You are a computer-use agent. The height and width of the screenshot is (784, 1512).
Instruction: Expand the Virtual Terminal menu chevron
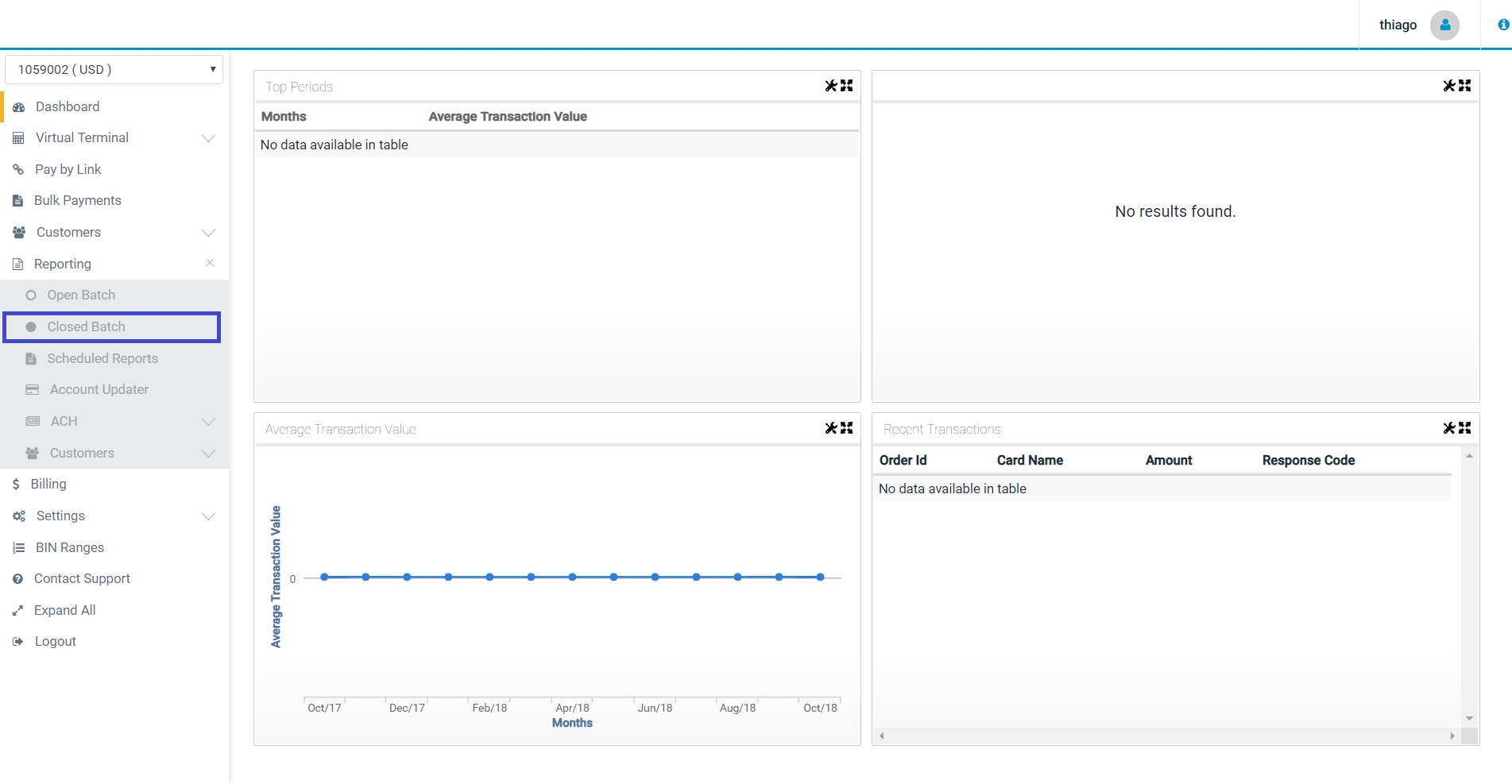208,138
